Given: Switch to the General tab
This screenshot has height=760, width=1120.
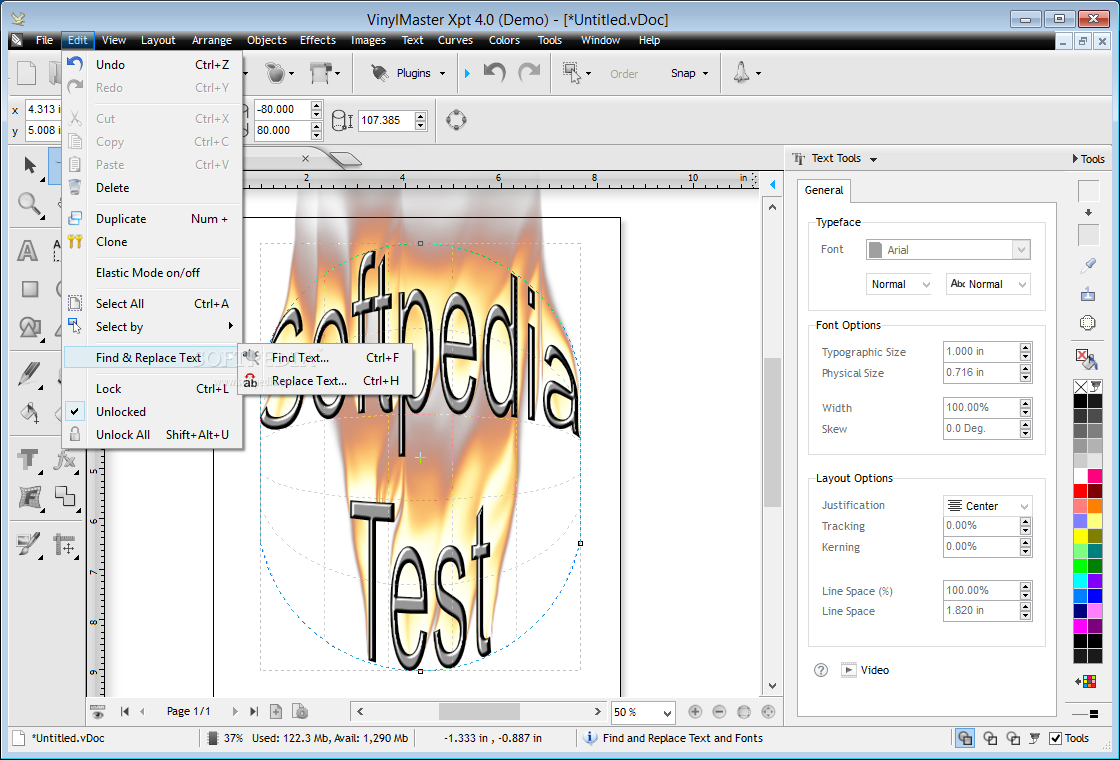Looking at the screenshot, I should click(824, 190).
